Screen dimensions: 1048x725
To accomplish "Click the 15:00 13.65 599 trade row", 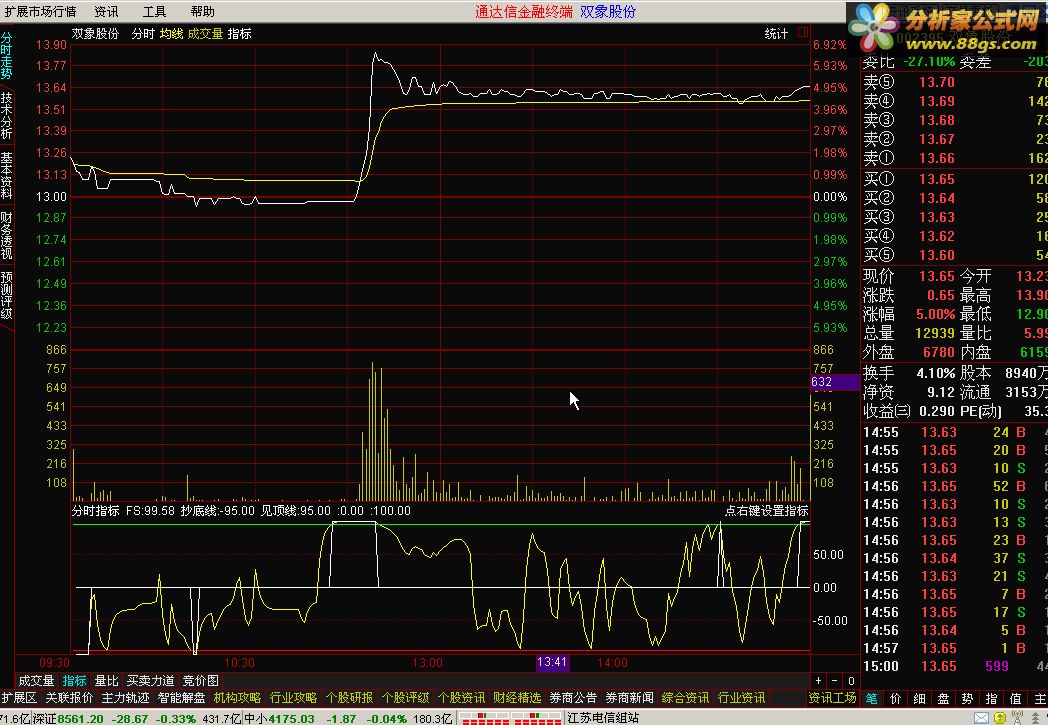I will tap(955, 666).
